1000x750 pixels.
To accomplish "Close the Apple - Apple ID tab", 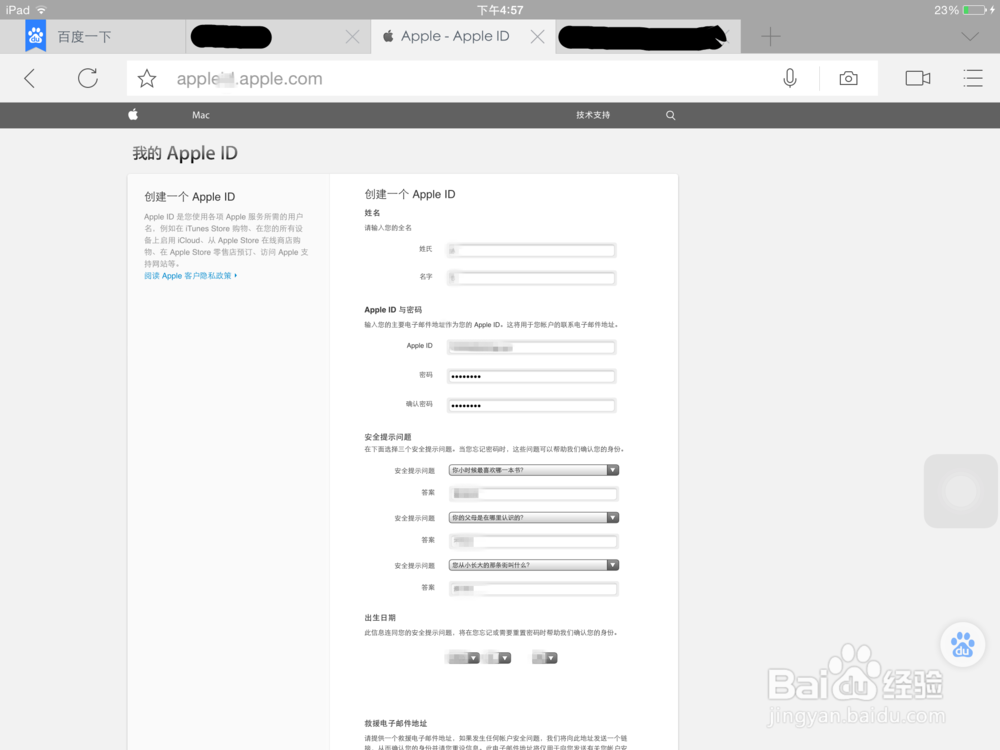I will (x=538, y=36).
